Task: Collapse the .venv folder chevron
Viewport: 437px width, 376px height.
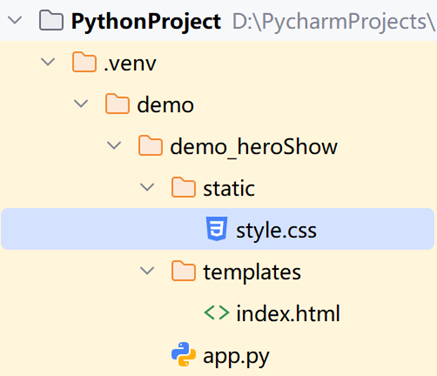Action: click(x=48, y=62)
